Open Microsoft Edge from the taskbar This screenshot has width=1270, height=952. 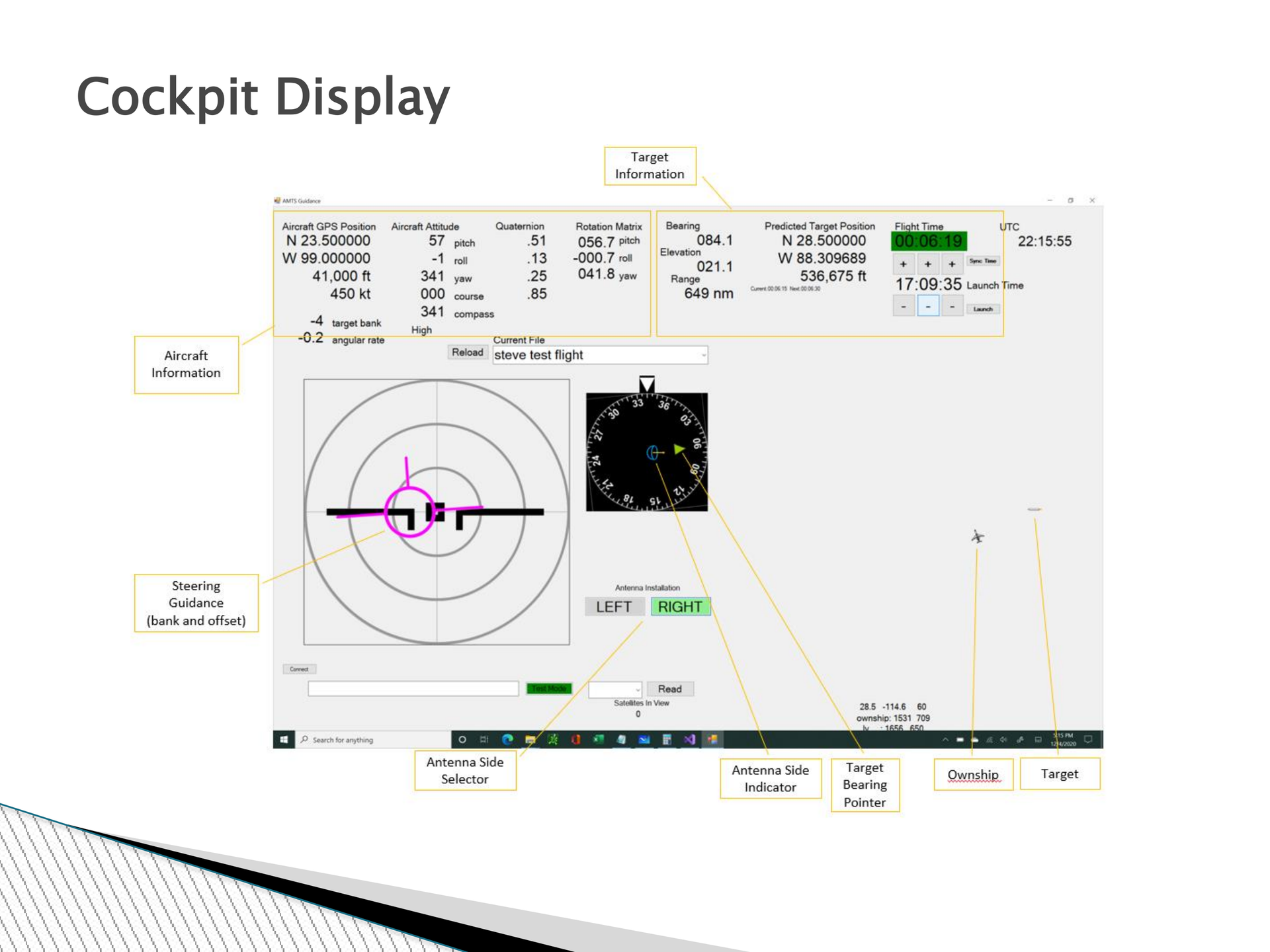coord(507,739)
